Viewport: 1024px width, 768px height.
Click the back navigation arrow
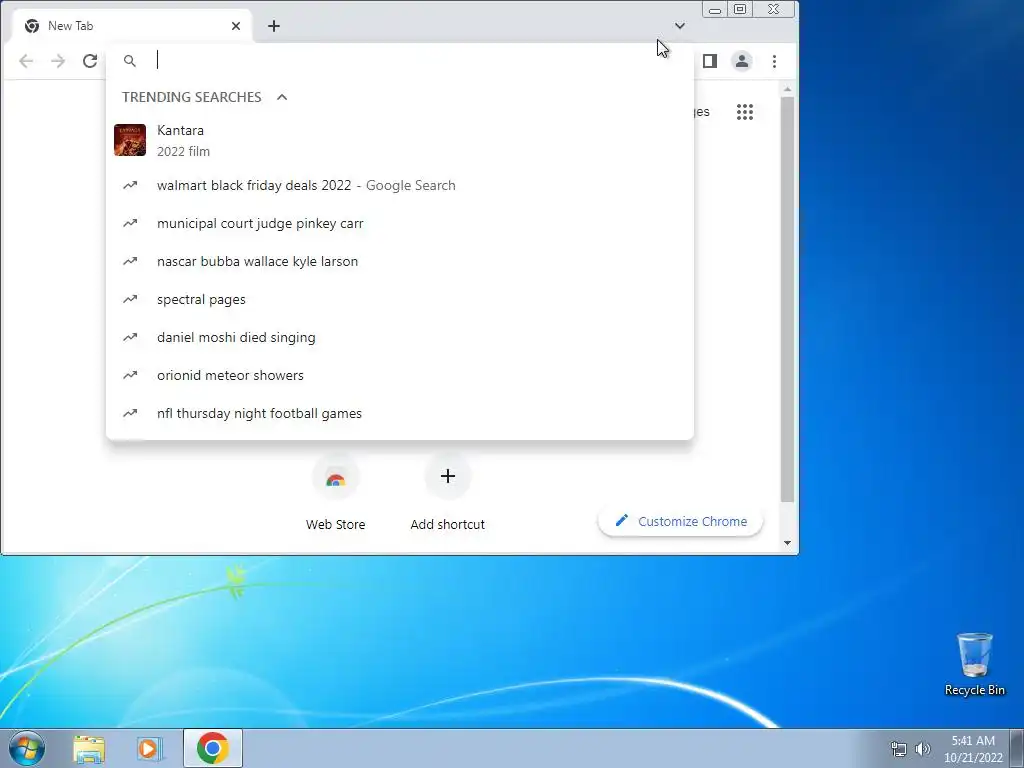pyautogui.click(x=26, y=61)
